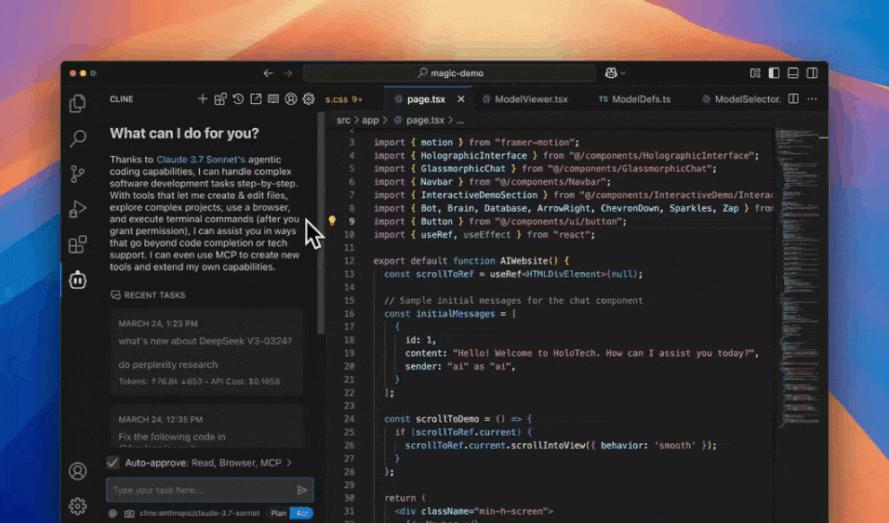Open Customize Layout icon
This screenshot has height=523, width=889.
click(x=755, y=73)
